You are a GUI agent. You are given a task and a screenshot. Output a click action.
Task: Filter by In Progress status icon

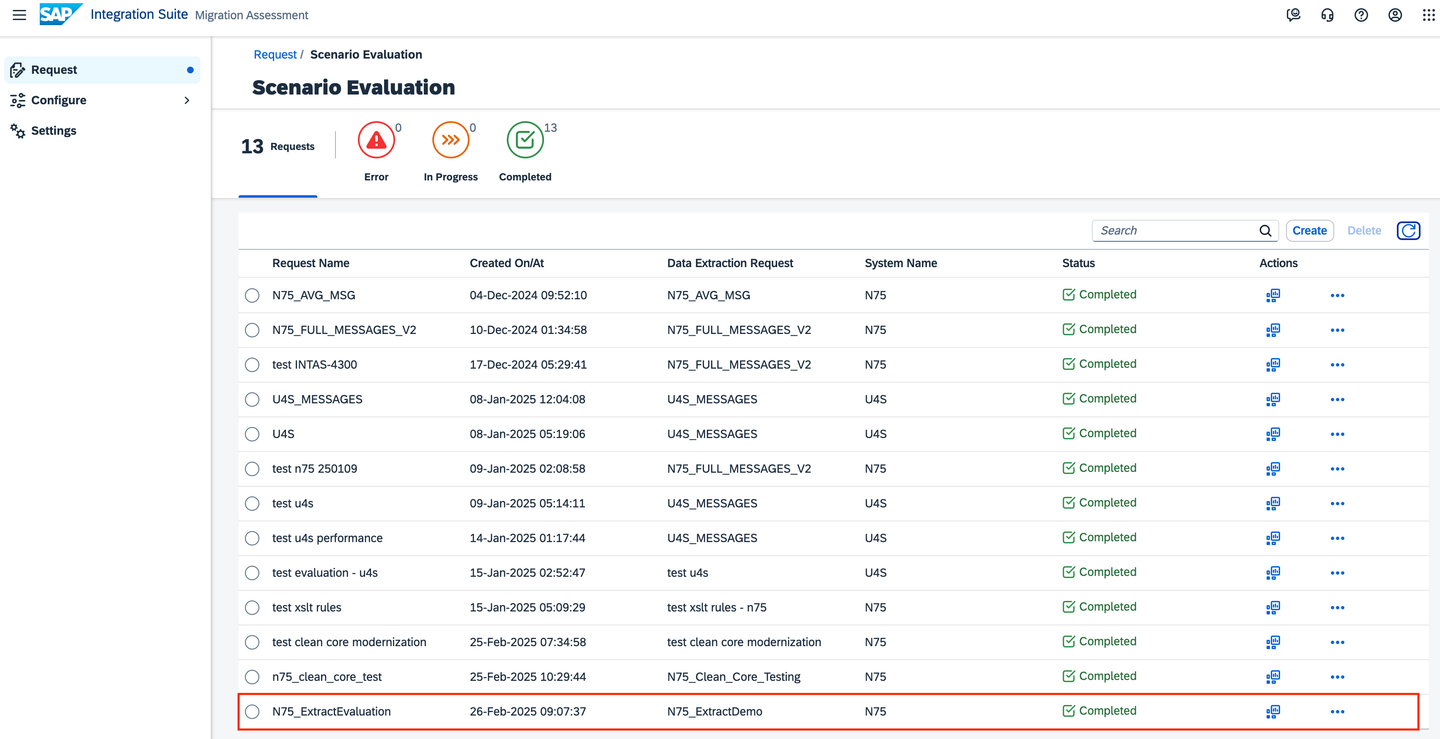coord(451,141)
